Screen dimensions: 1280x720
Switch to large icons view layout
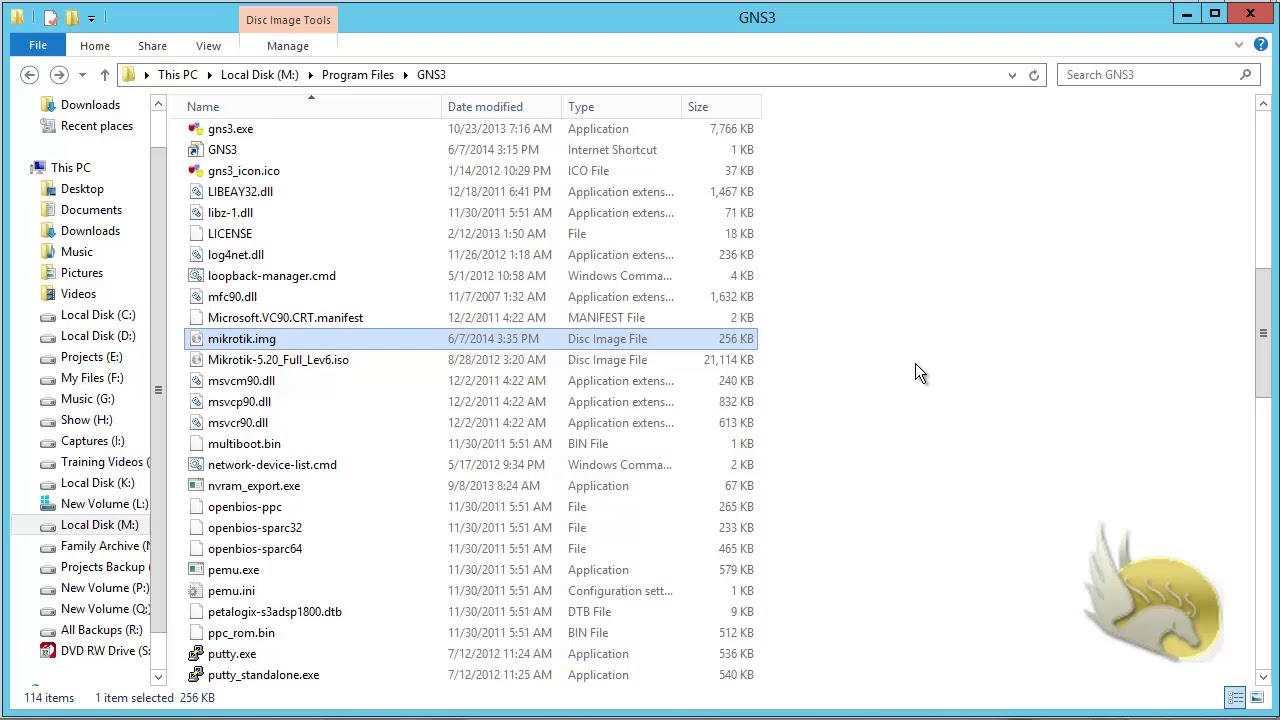(x=1256, y=698)
